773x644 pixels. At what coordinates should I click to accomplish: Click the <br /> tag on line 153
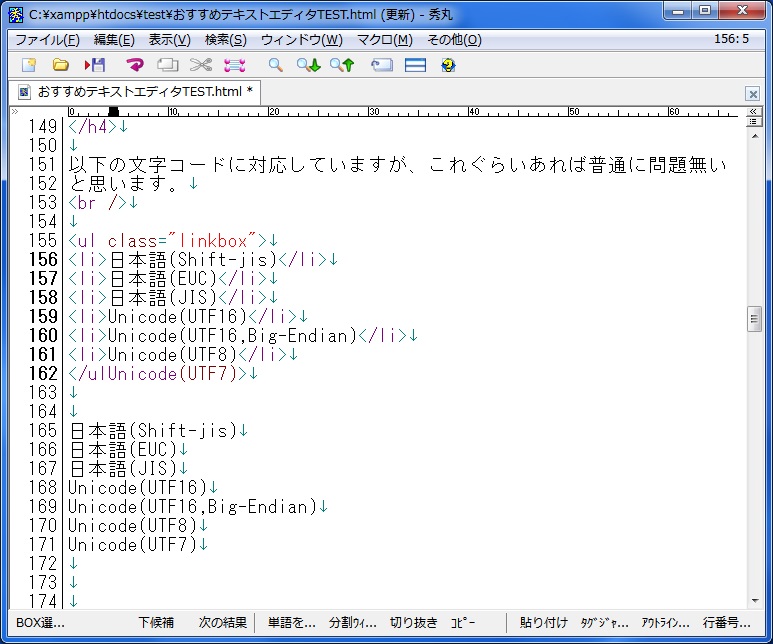98,203
